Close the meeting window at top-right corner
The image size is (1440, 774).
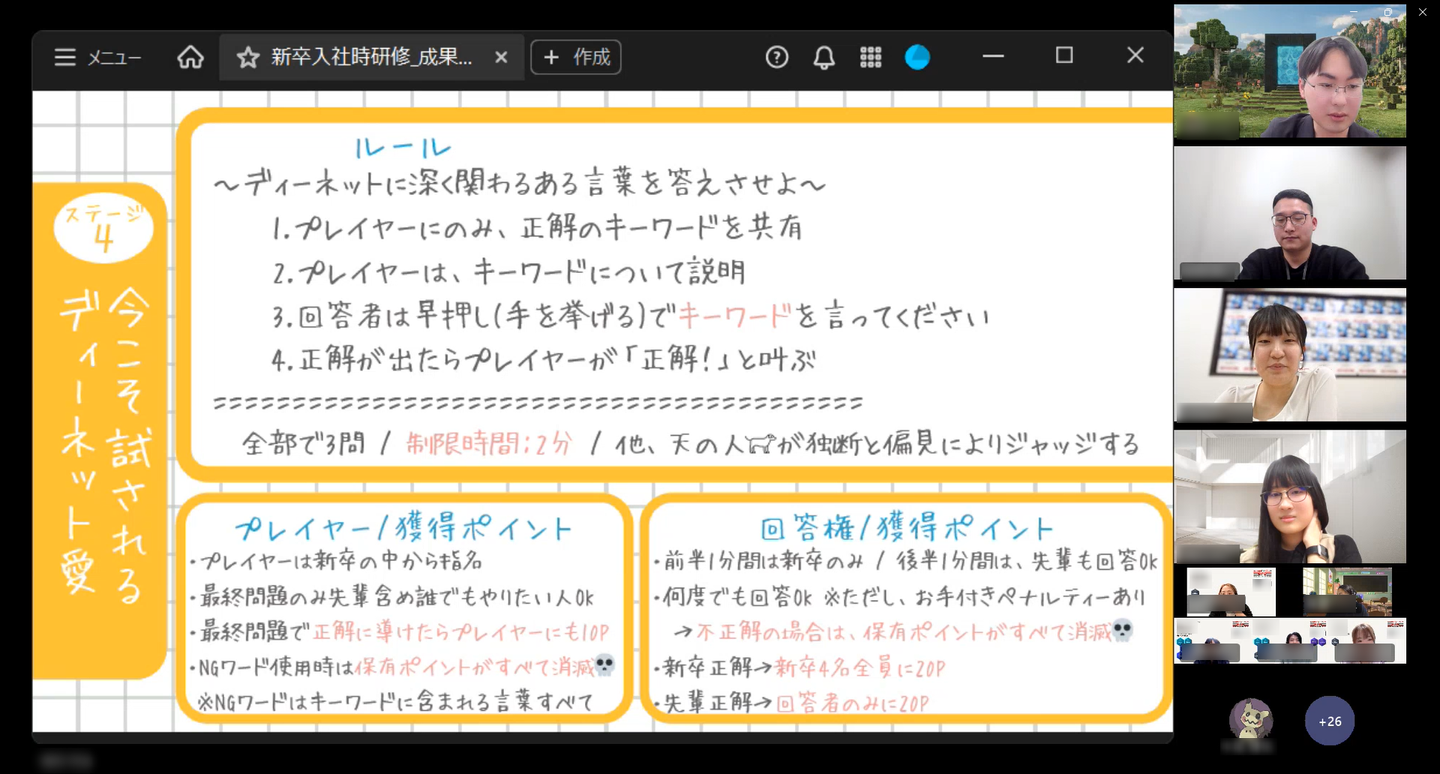pos(1422,12)
